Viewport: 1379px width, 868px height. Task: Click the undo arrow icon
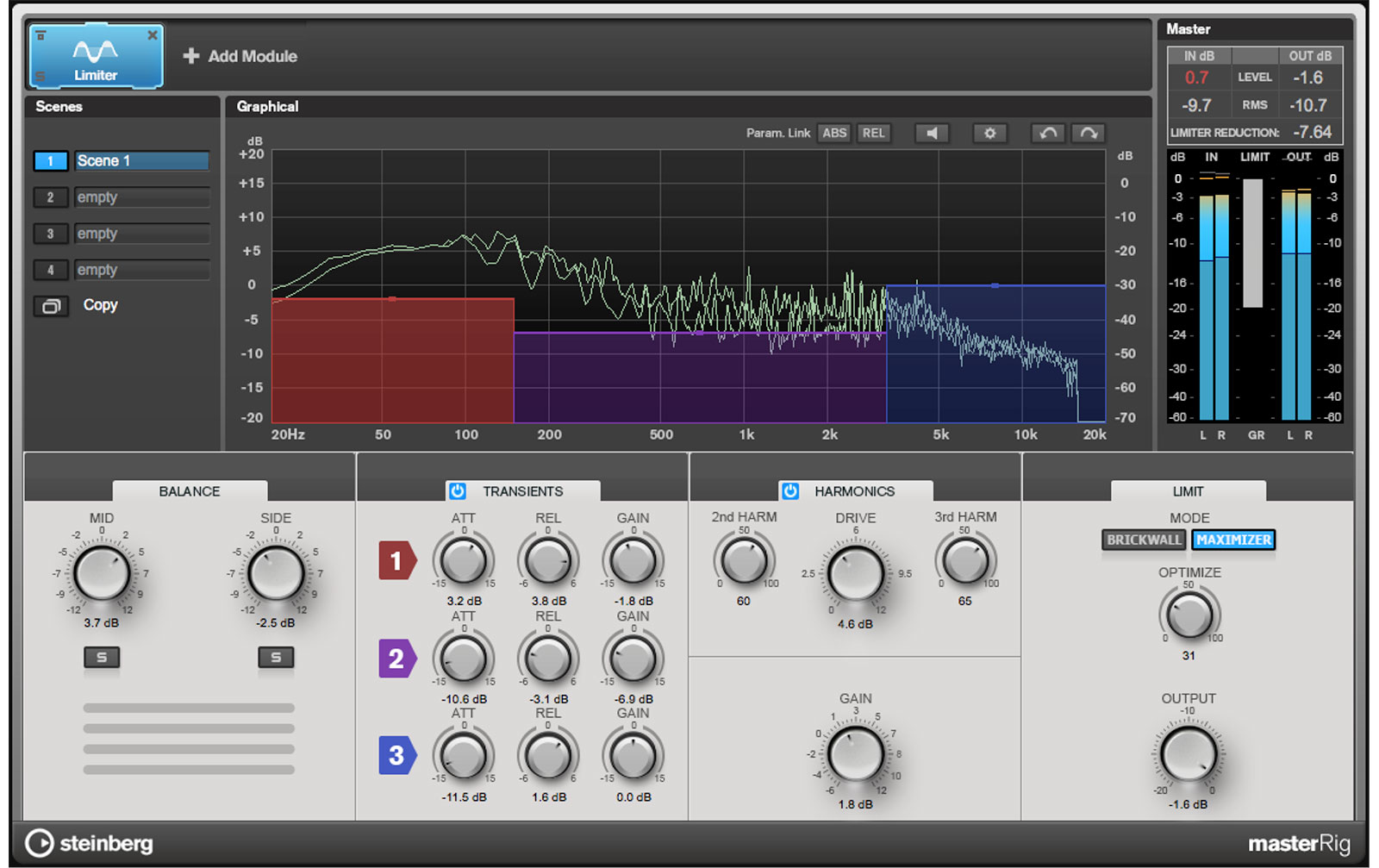[1048, 134]
